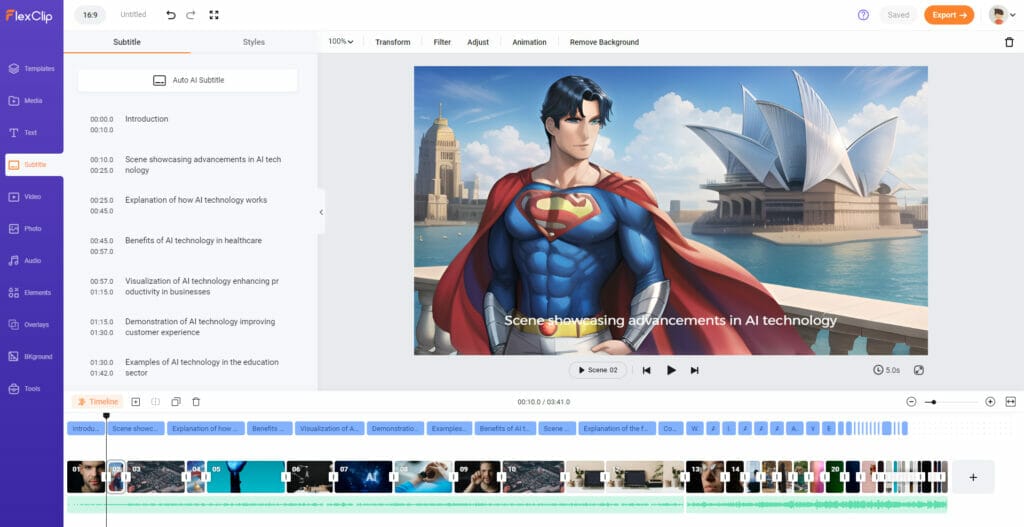Zoom out the timeline with minus icon

912,402
